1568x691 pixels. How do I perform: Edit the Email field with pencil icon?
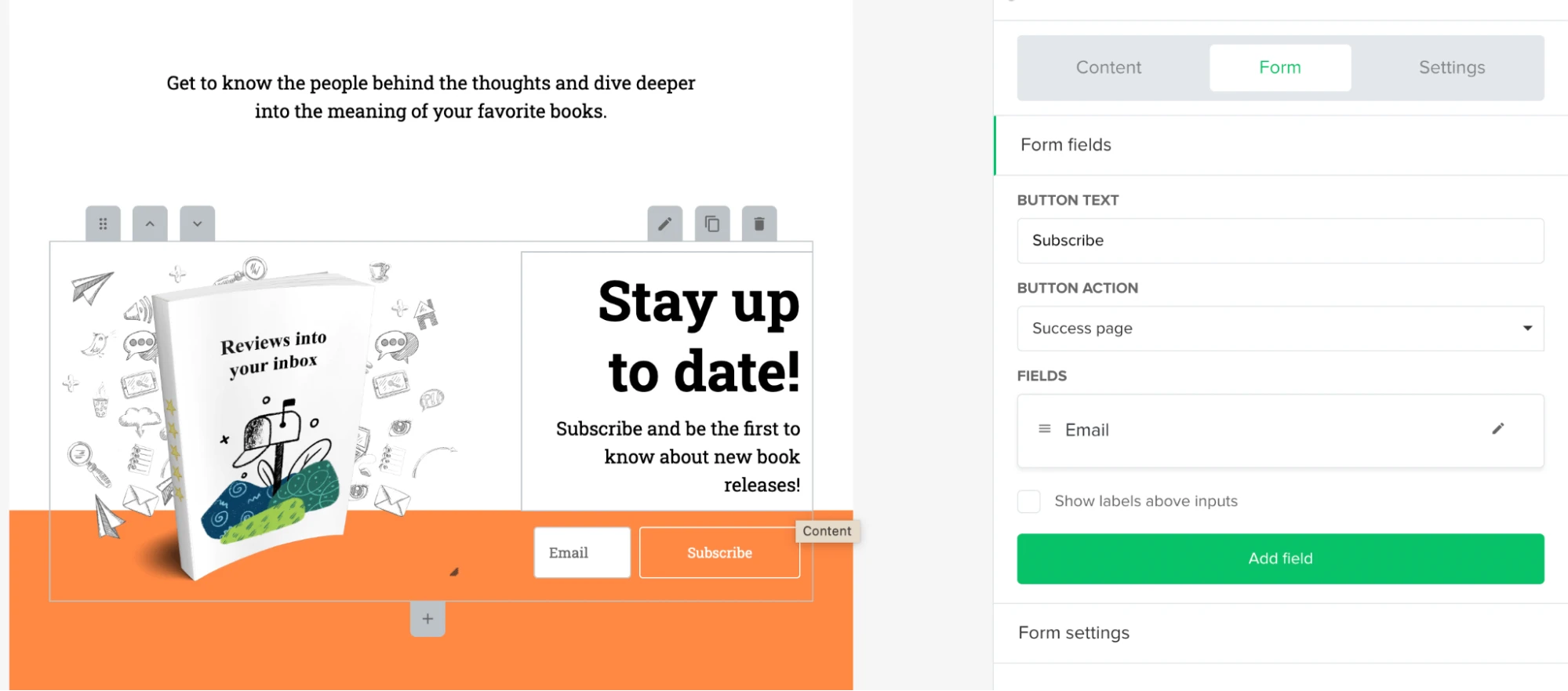(x=1497, y=429)
